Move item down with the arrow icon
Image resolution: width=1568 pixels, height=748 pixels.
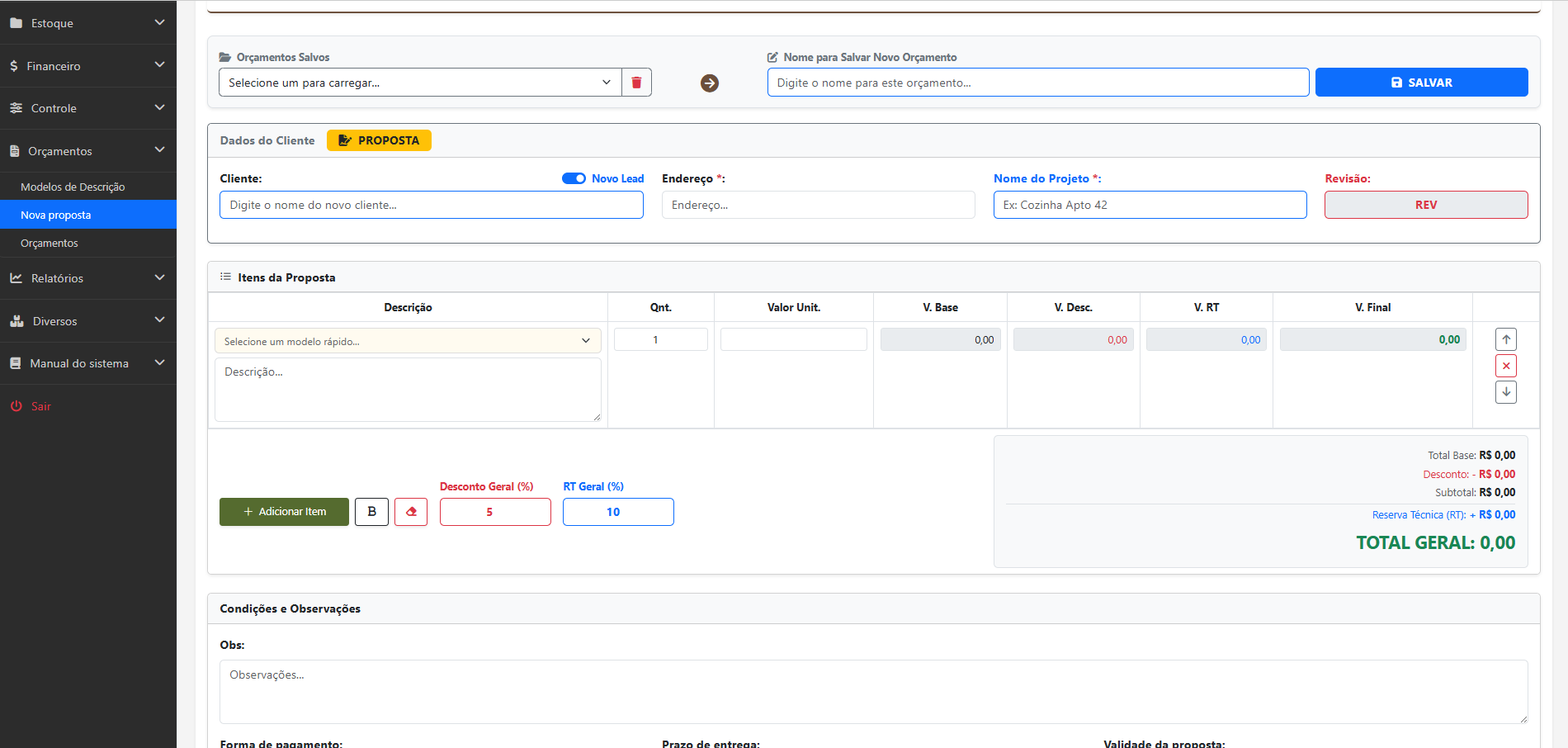pos(1506,392)
